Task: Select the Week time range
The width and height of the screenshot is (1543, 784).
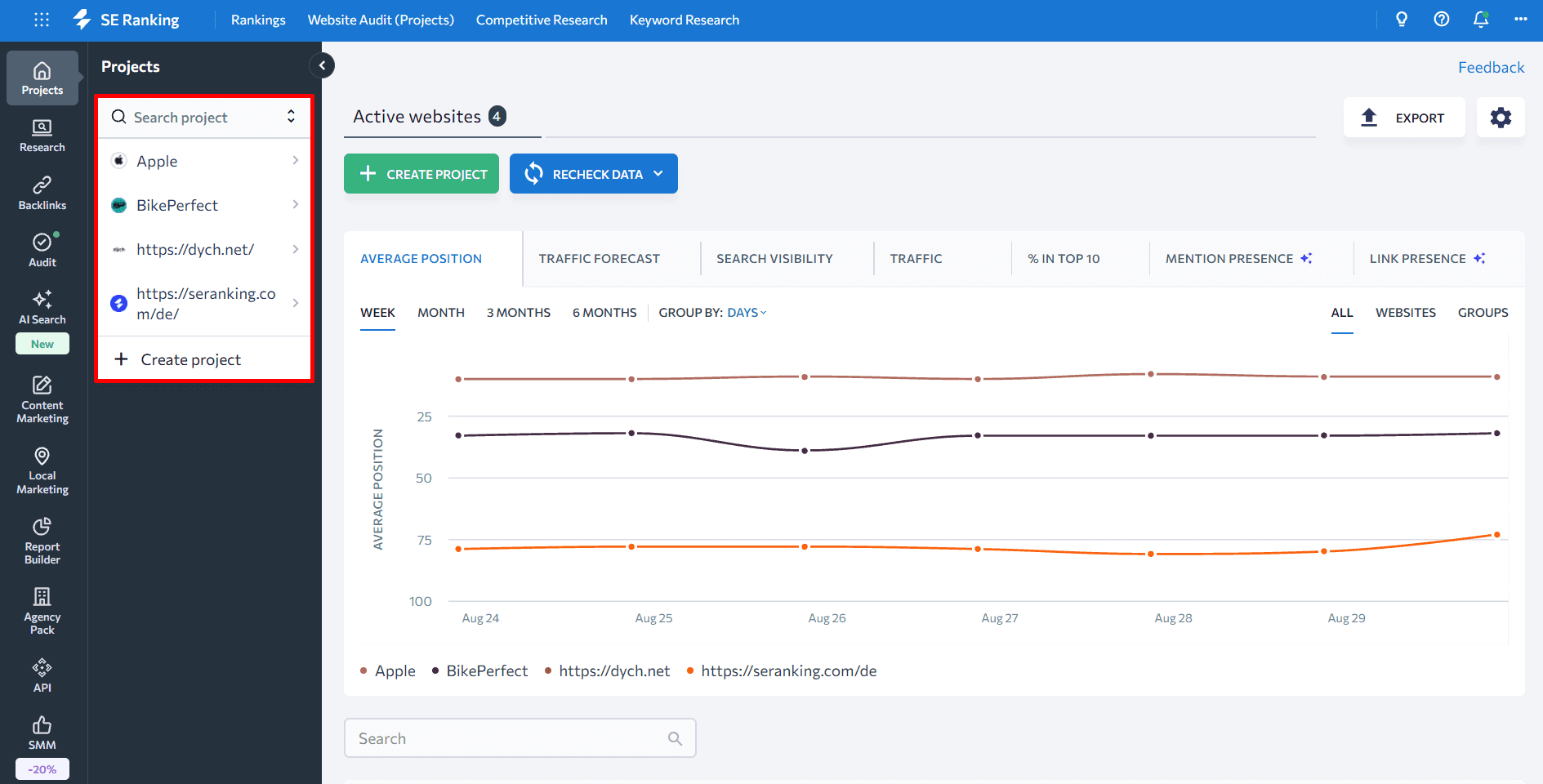Action: click(377, 313)
